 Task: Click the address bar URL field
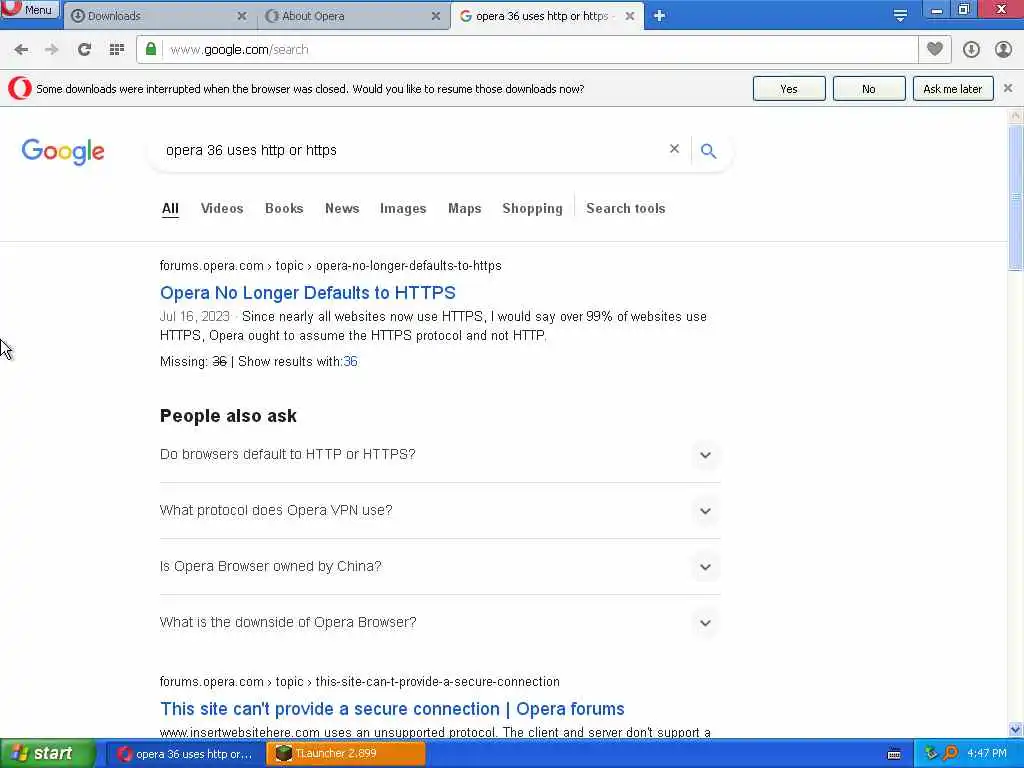(541, 50)
